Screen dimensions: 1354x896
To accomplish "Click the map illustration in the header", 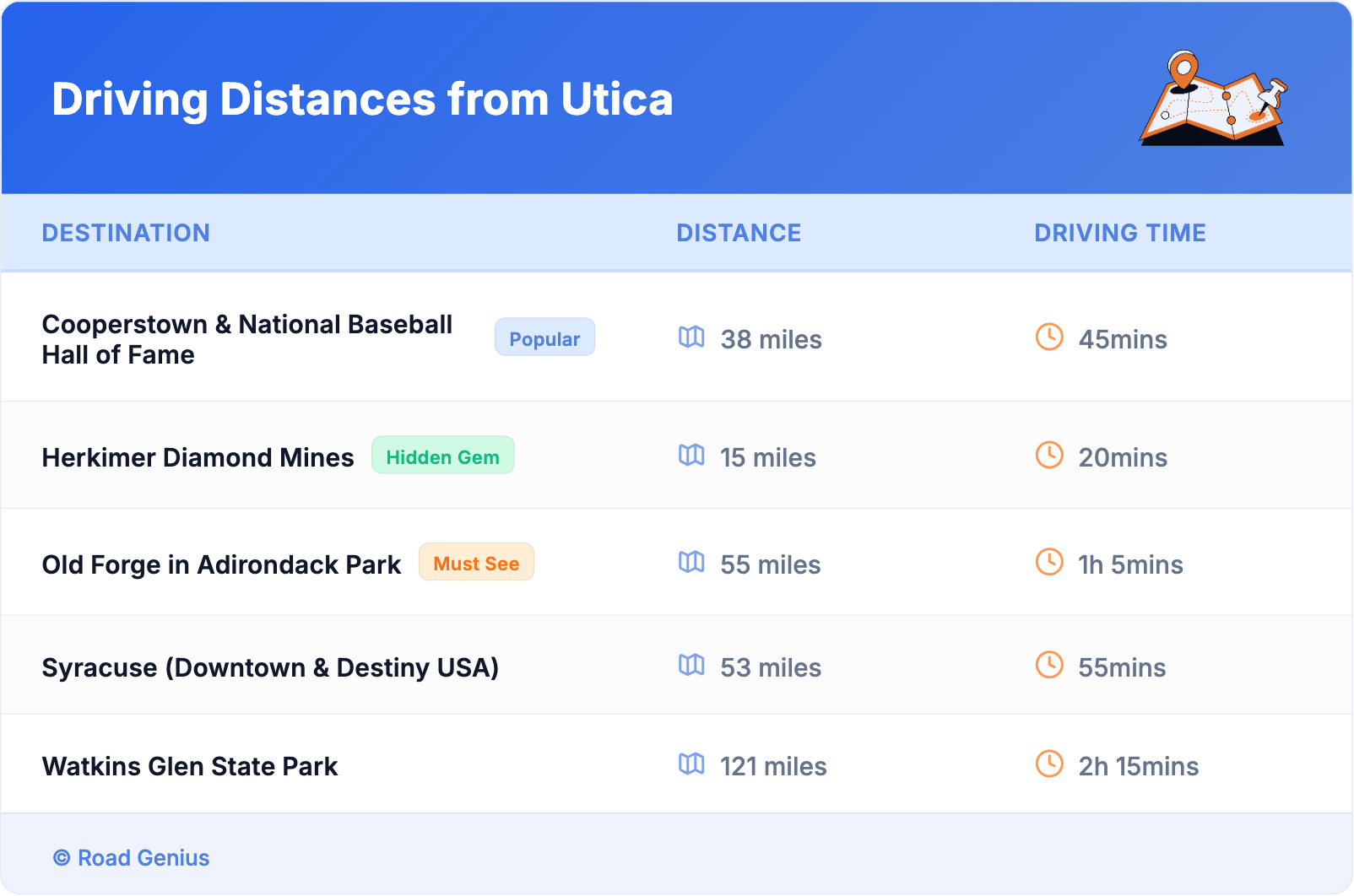I will point(1212,100).
